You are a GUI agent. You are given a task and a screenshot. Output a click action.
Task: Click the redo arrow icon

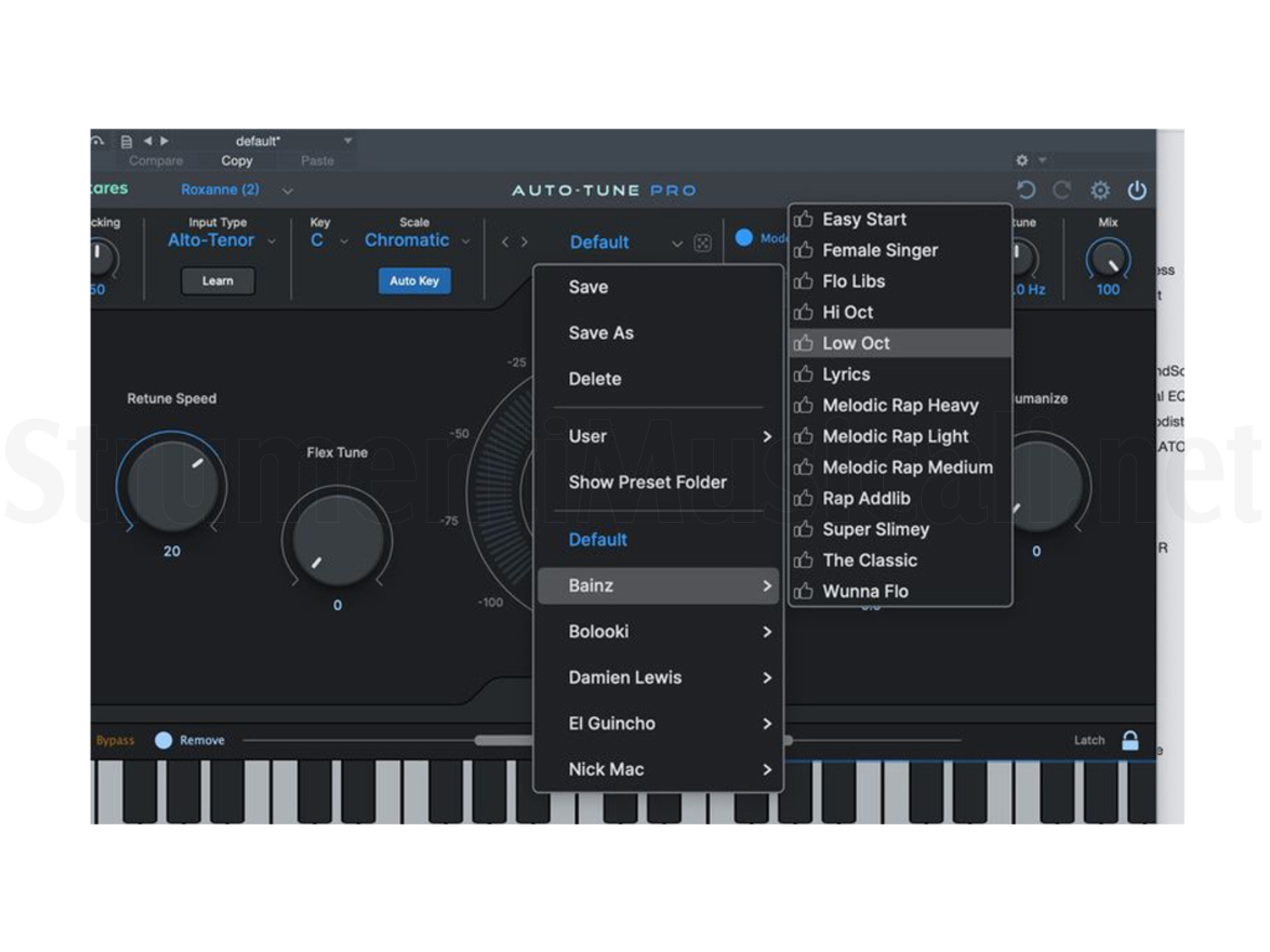[1062, 190]
